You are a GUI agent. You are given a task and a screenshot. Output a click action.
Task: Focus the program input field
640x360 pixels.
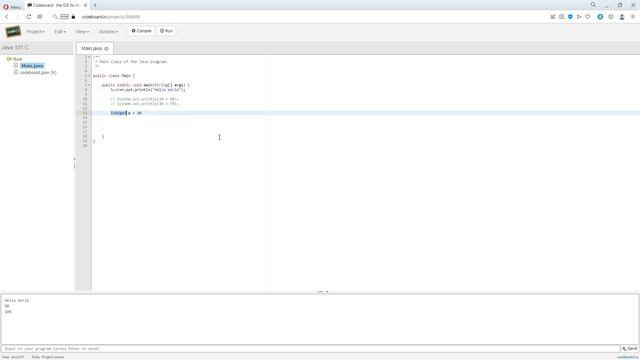point(310,349)
